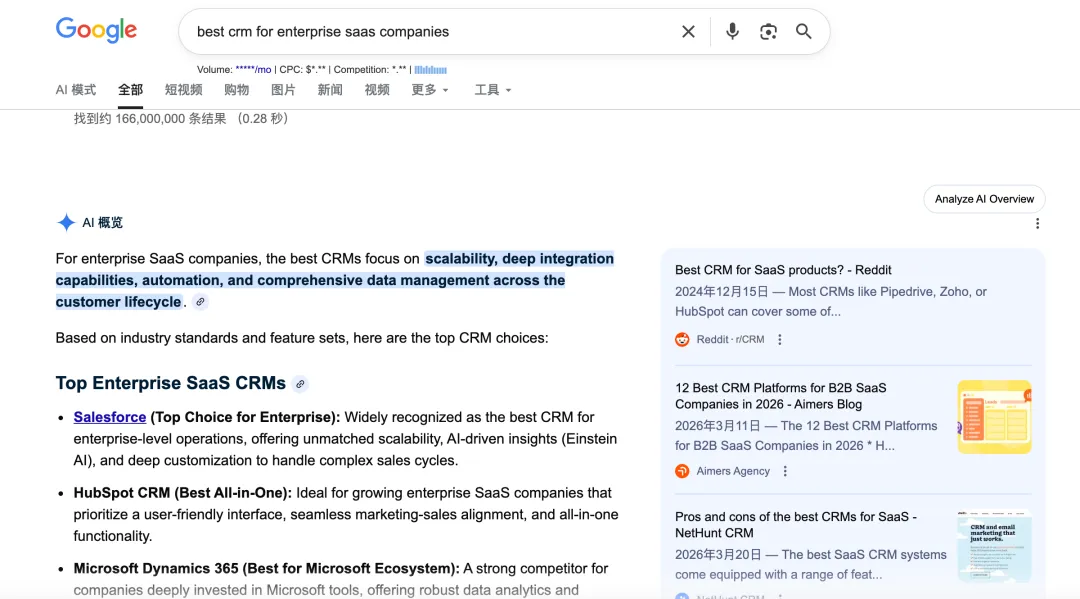Click the Analyze AI Overview button
1080x599 pixels.
tap(984, 199)
